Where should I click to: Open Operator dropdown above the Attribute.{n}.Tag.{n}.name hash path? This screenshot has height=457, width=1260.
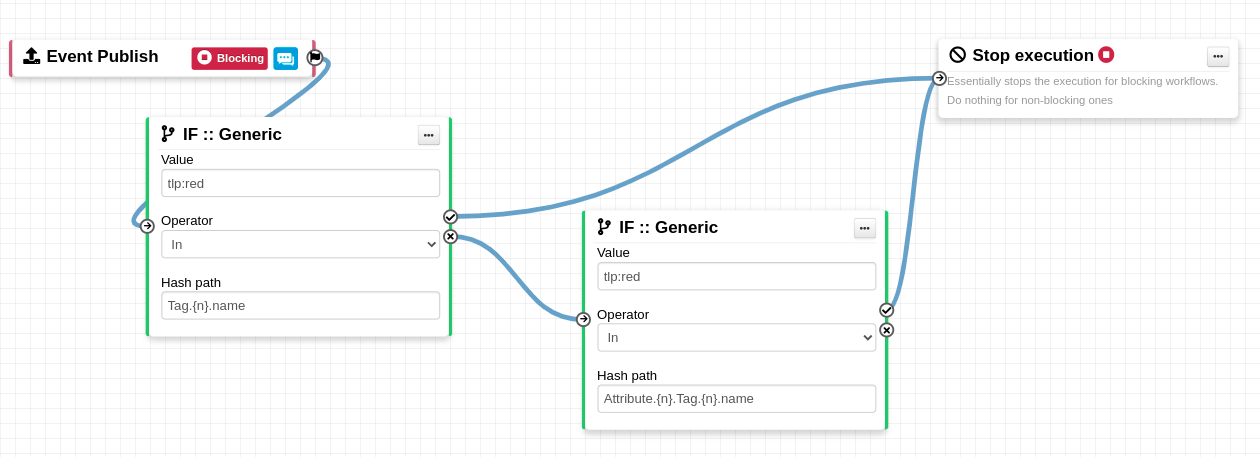pyautogui.click(x=736, y=338)
